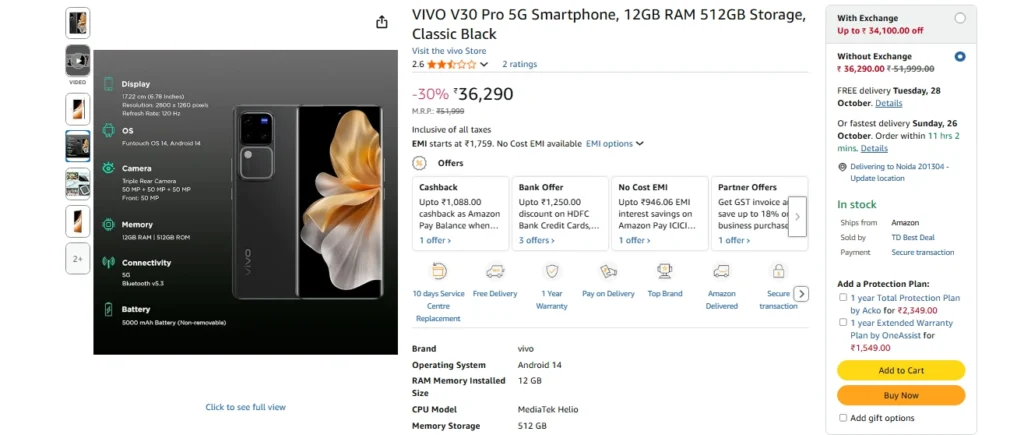Select the Without Exchange radio option
Screen dimensions: 1024x435
coord(960,57)
